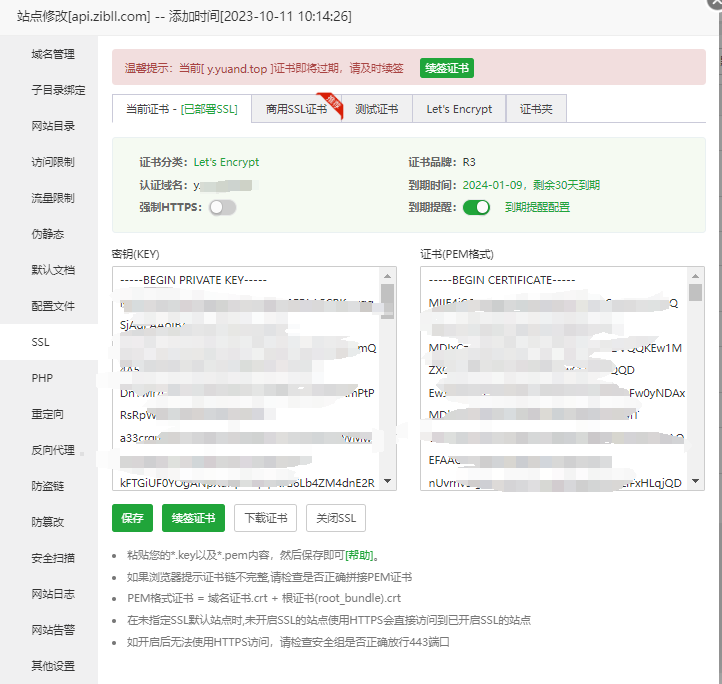The image size is (722, 684).
Task: Open 到期提醒配置 link
Action: click(537, 207)
